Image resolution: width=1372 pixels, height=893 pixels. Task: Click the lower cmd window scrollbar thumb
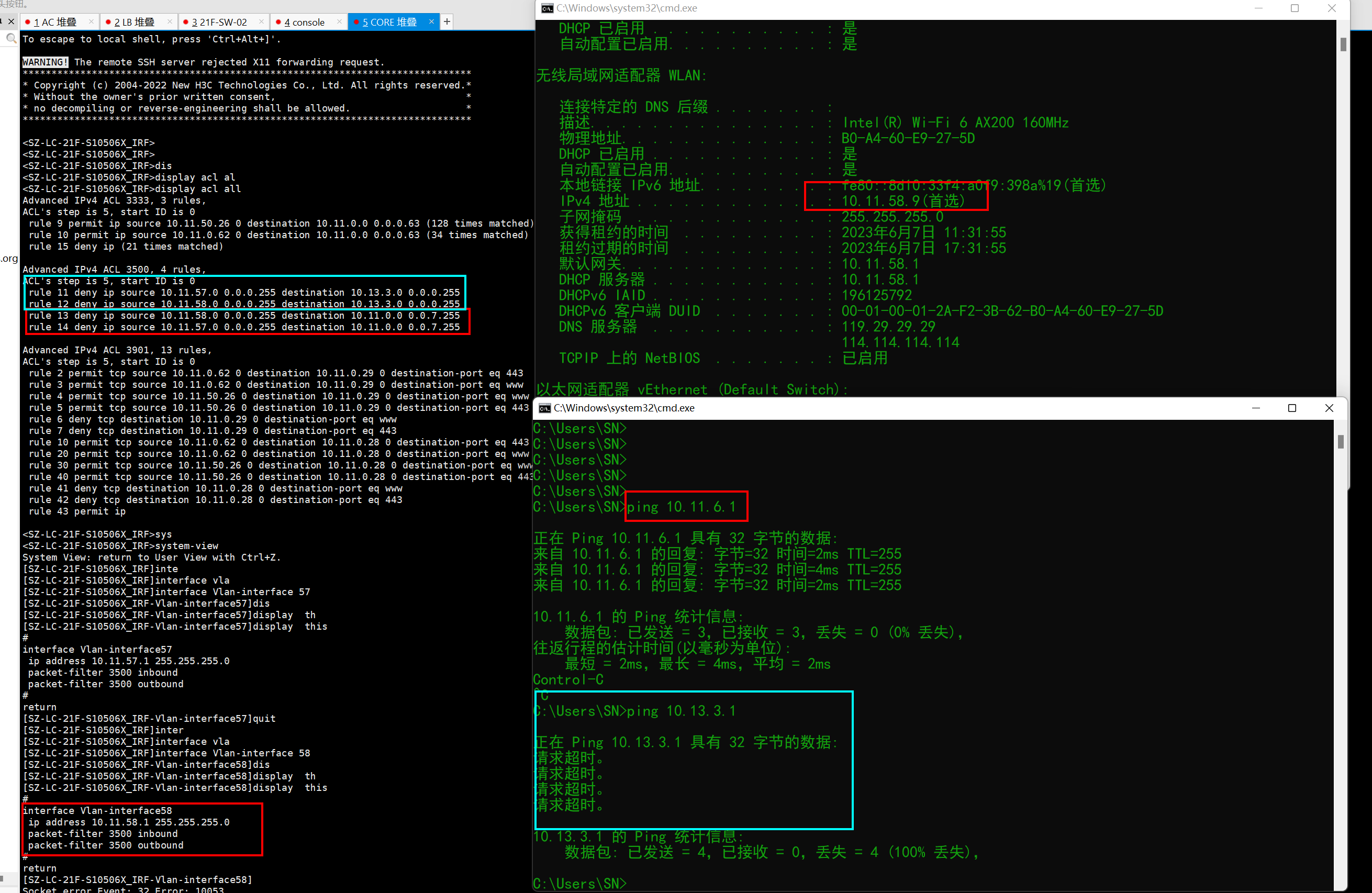coord(1340,442)
